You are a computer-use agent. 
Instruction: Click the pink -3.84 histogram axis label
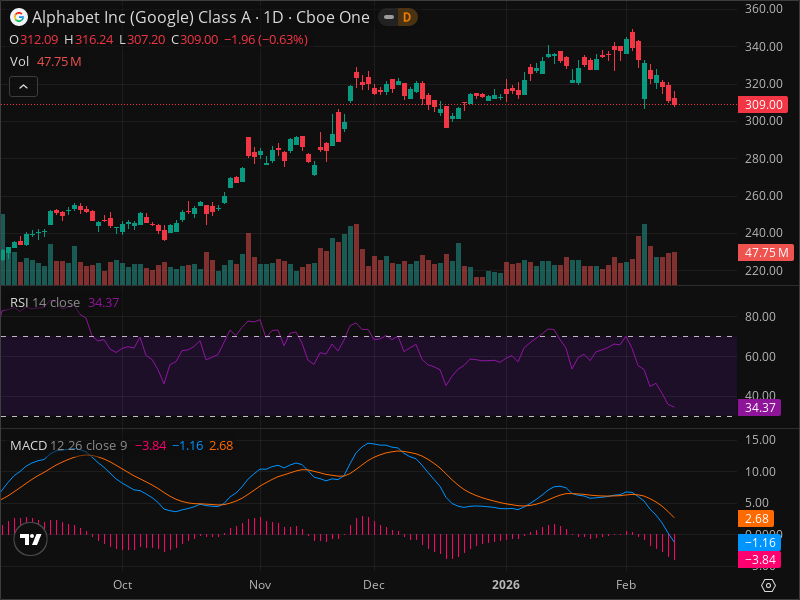click(x=759, y=559)
